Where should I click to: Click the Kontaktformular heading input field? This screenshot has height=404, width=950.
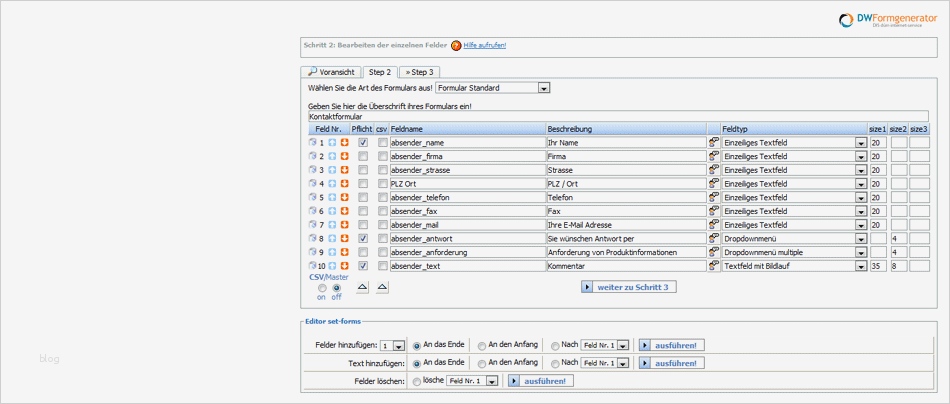pos(618,116)
